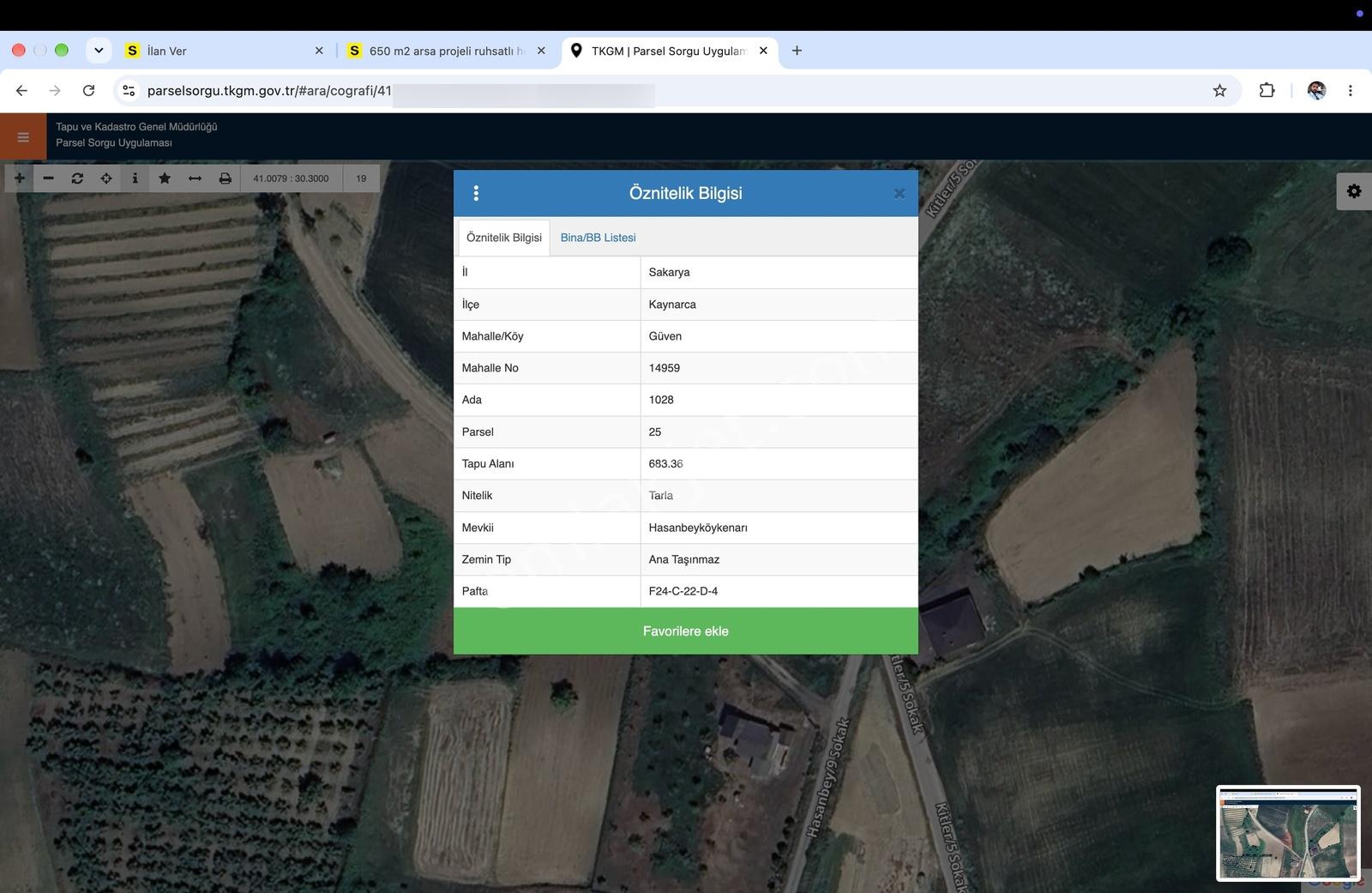
Task: Select the Zemin Tip value Ana Taşınmaz
Action: point(684,559)
